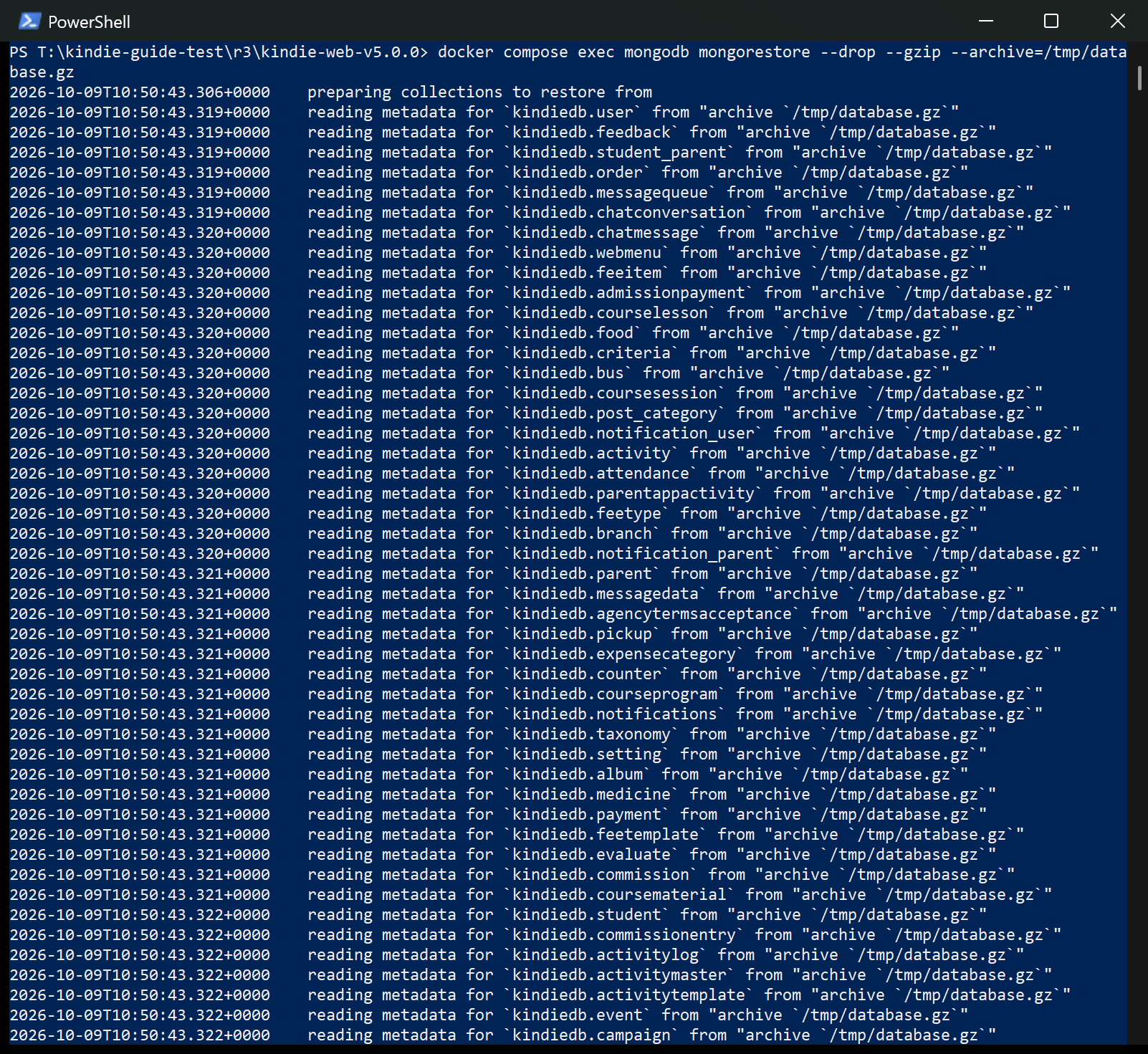Click the `kindiedb.pickup` entry

tap(583, 634)
